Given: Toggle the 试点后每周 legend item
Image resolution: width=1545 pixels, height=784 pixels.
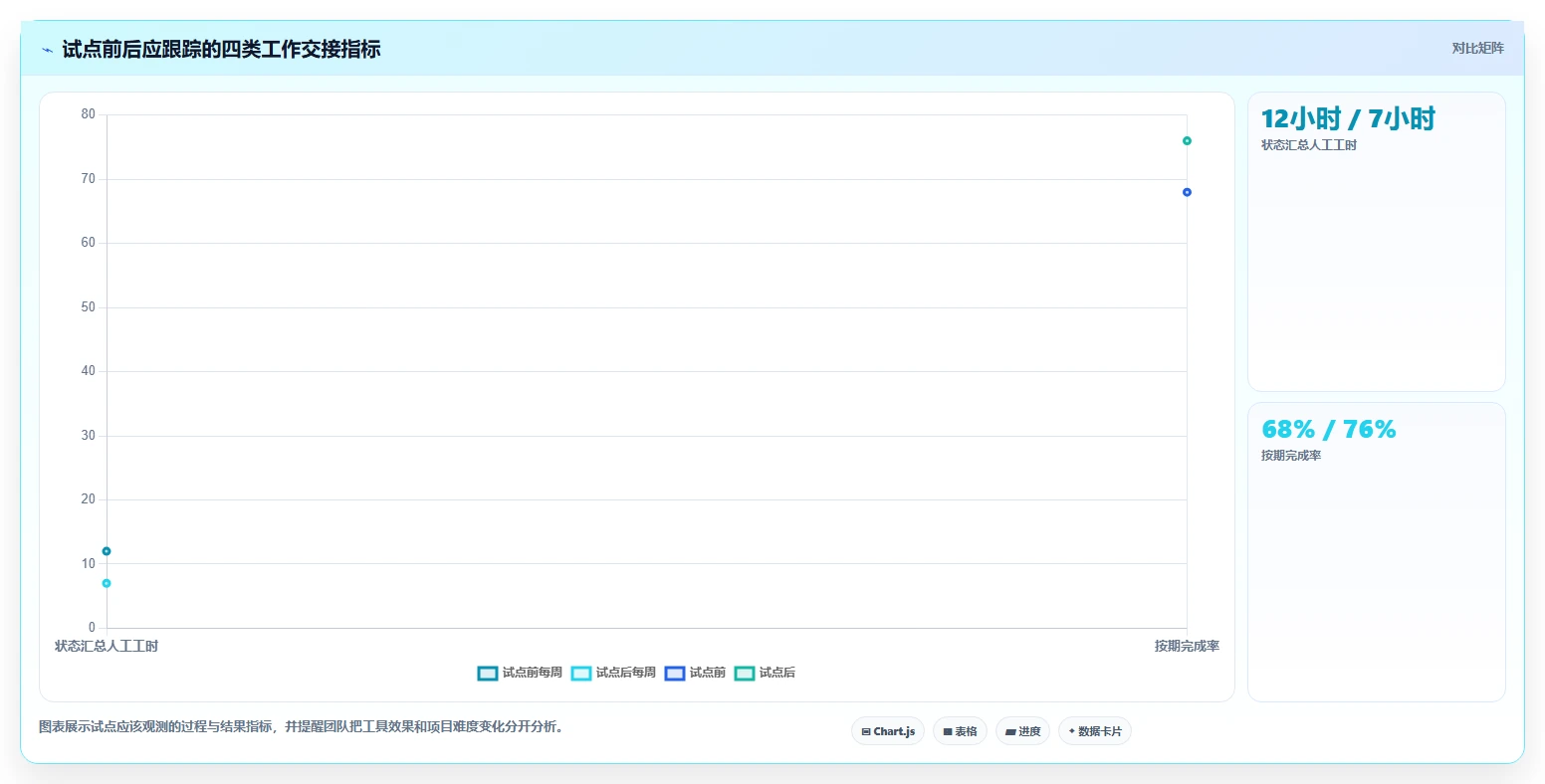Looking at the screenshot, I should tap(613, 673).
